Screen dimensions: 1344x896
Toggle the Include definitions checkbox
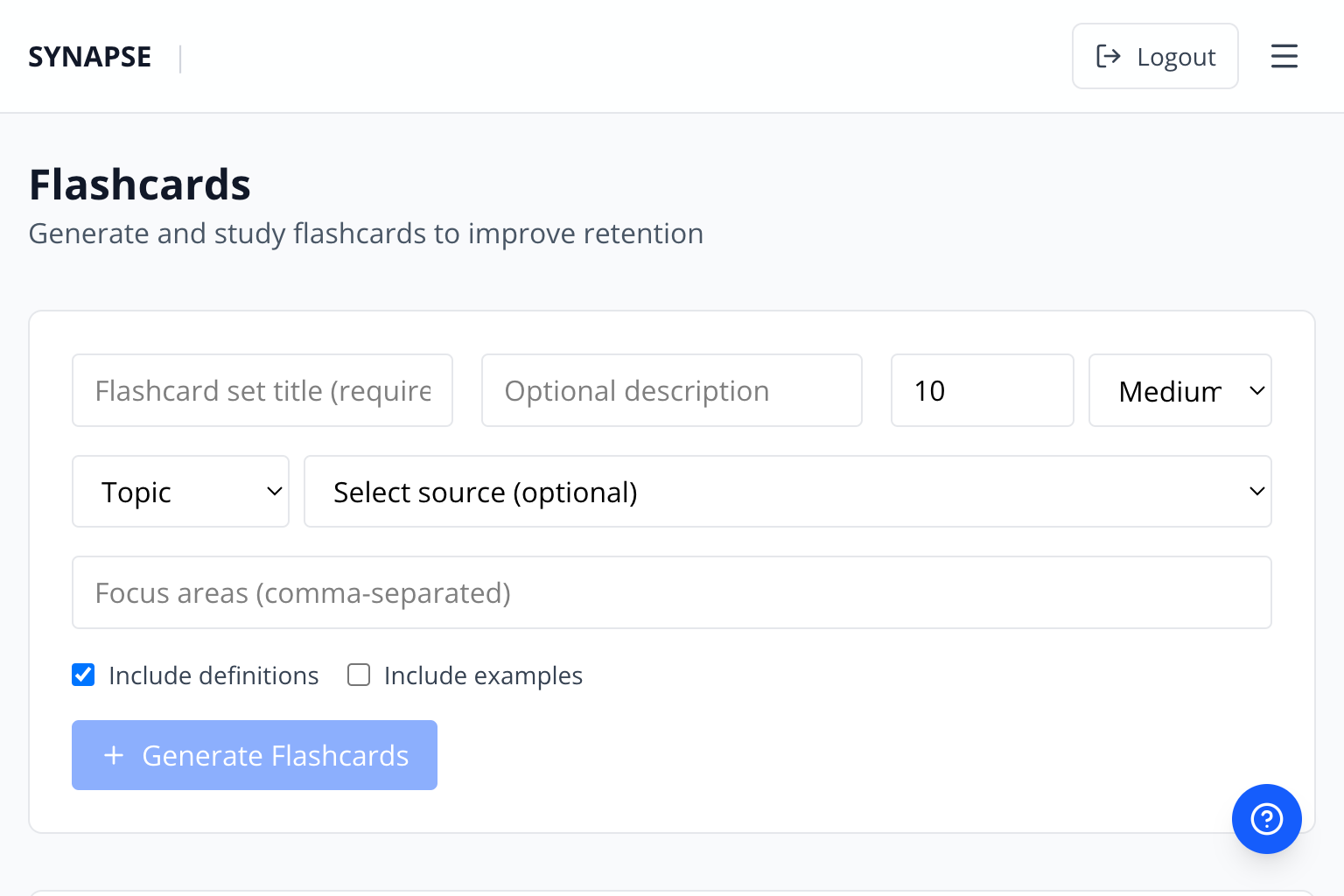(83, 675)
